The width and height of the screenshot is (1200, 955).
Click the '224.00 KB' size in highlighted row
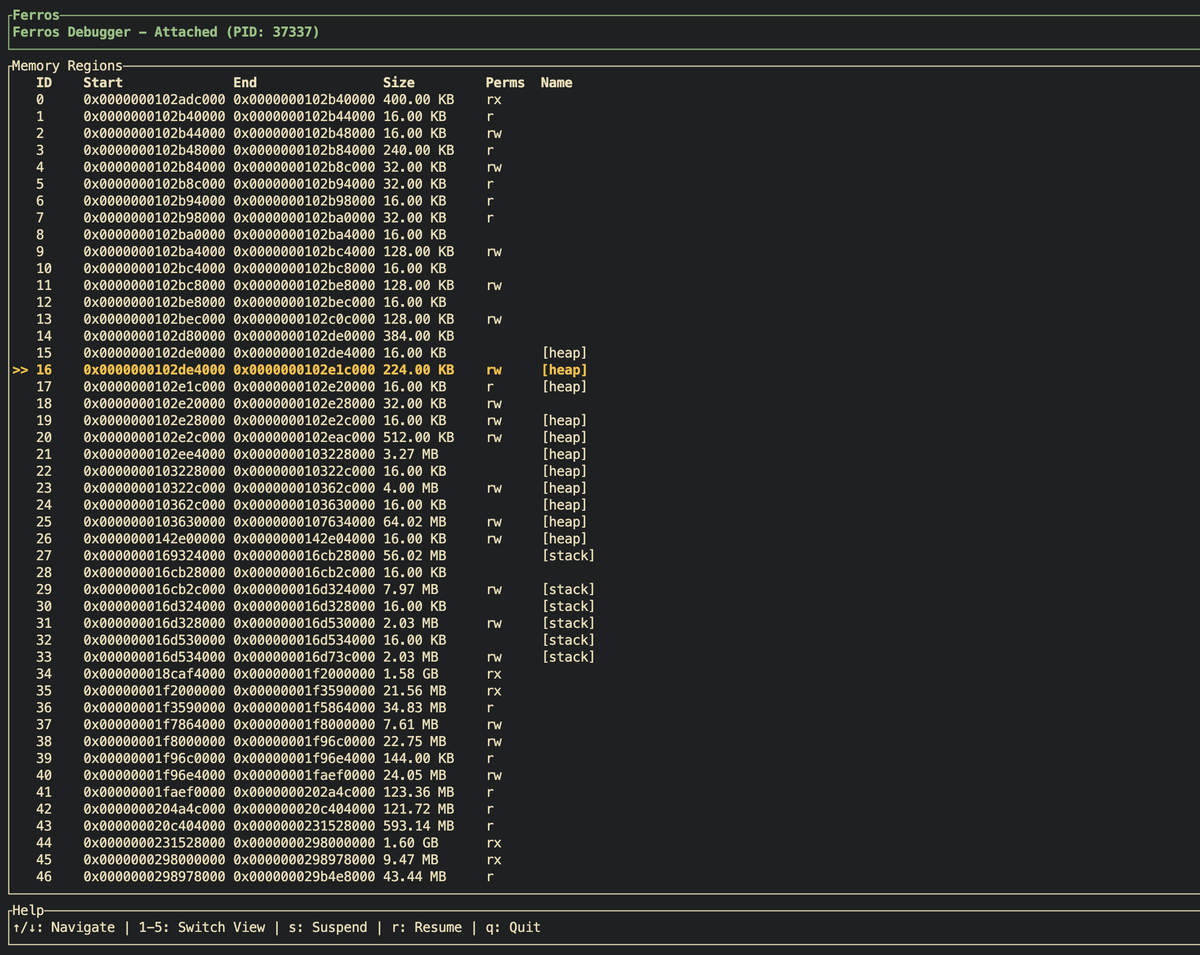tap(419, 370)
